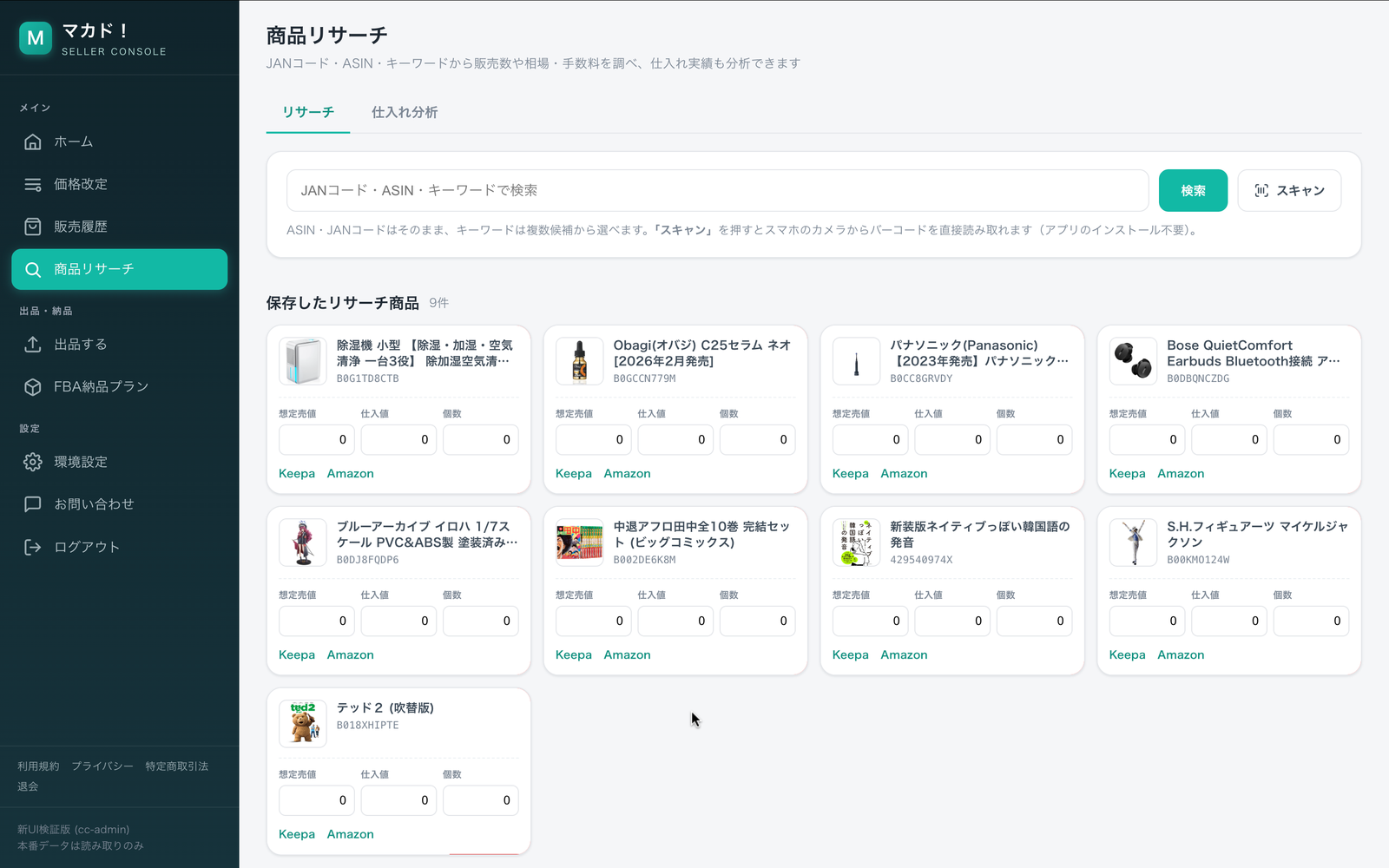Switch to the 仕入れ分析 tab
The width and height of the screenshot is (1389, 868).
click(405, 112)
